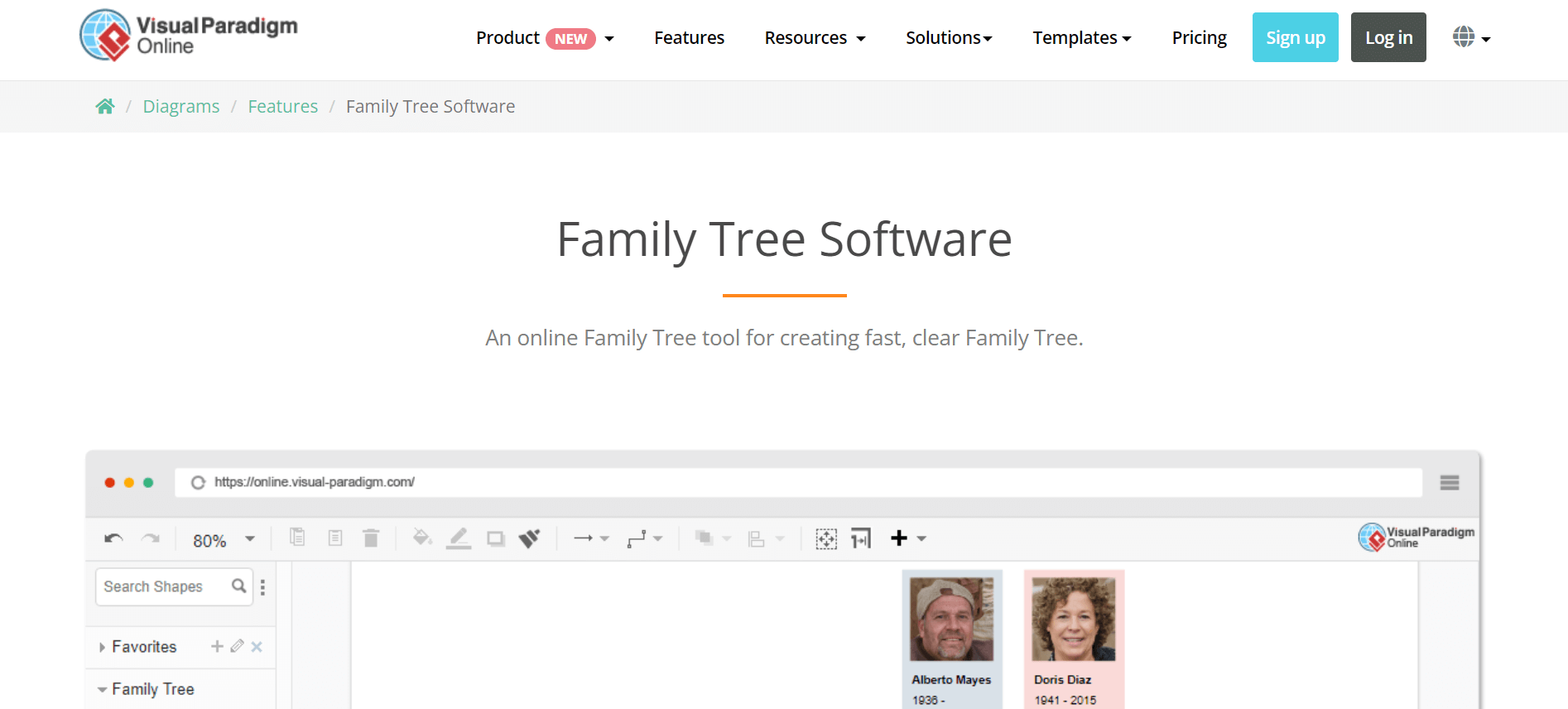Add a new item to Favorites with plus
Screen dimensions: 1568x709
217,646
